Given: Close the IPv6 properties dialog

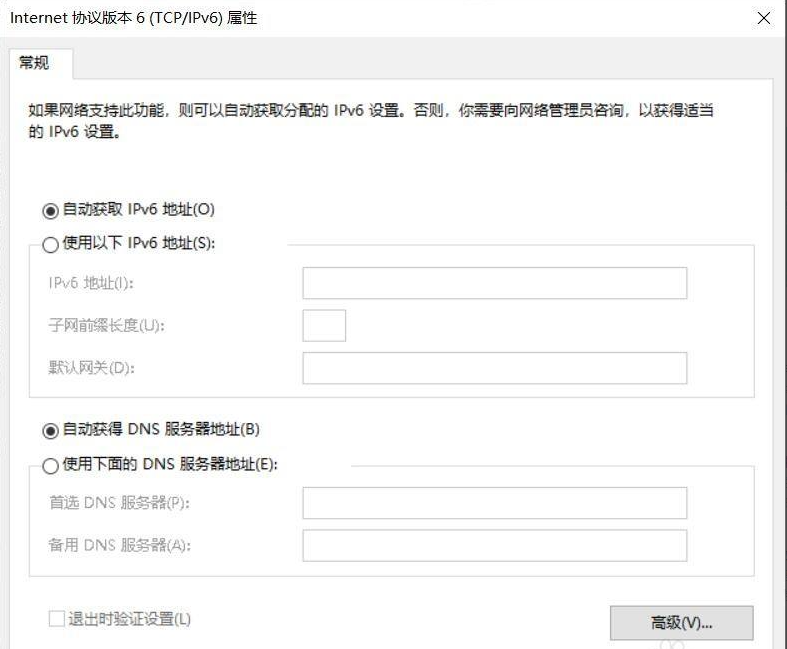Looking at the screenshot, I should tap(764, 18).
